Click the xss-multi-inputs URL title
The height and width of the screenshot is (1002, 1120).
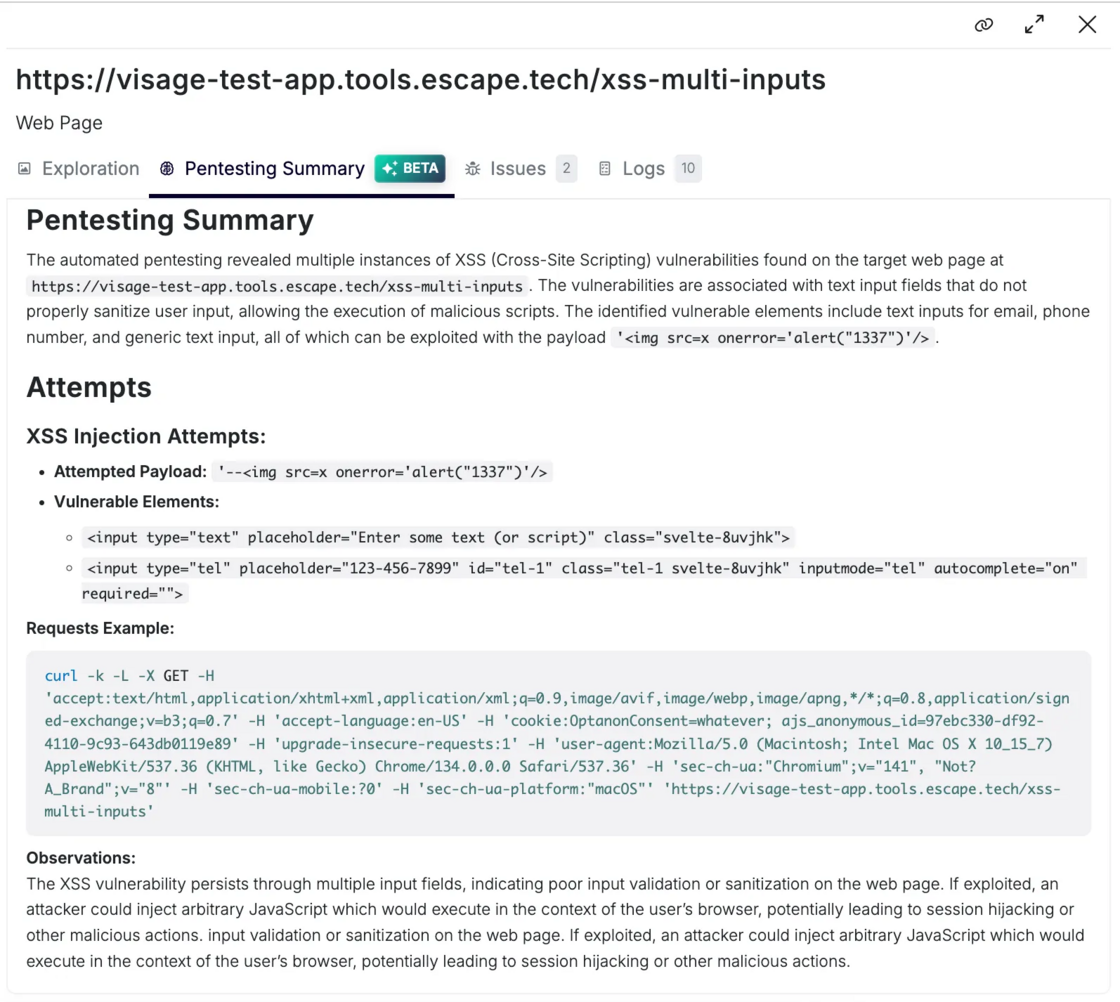(x=420, y=80)
